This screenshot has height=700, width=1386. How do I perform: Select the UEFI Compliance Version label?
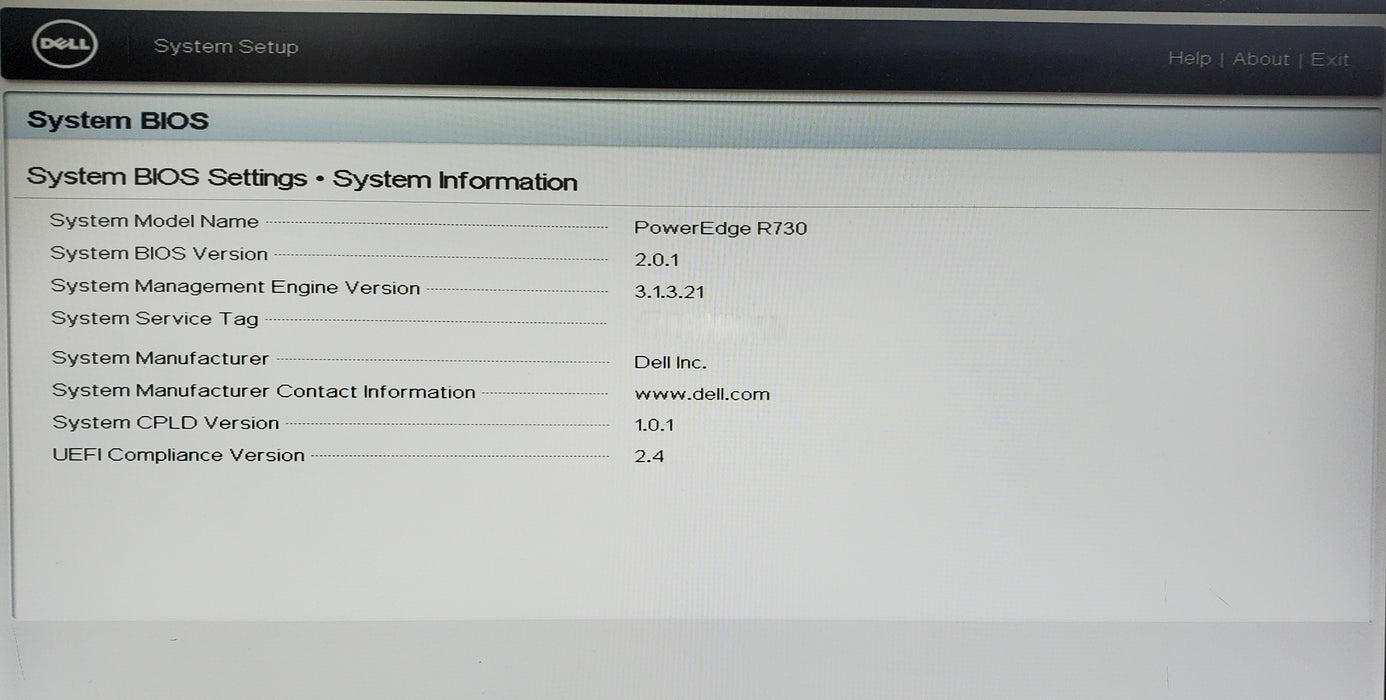click(178, 455)
